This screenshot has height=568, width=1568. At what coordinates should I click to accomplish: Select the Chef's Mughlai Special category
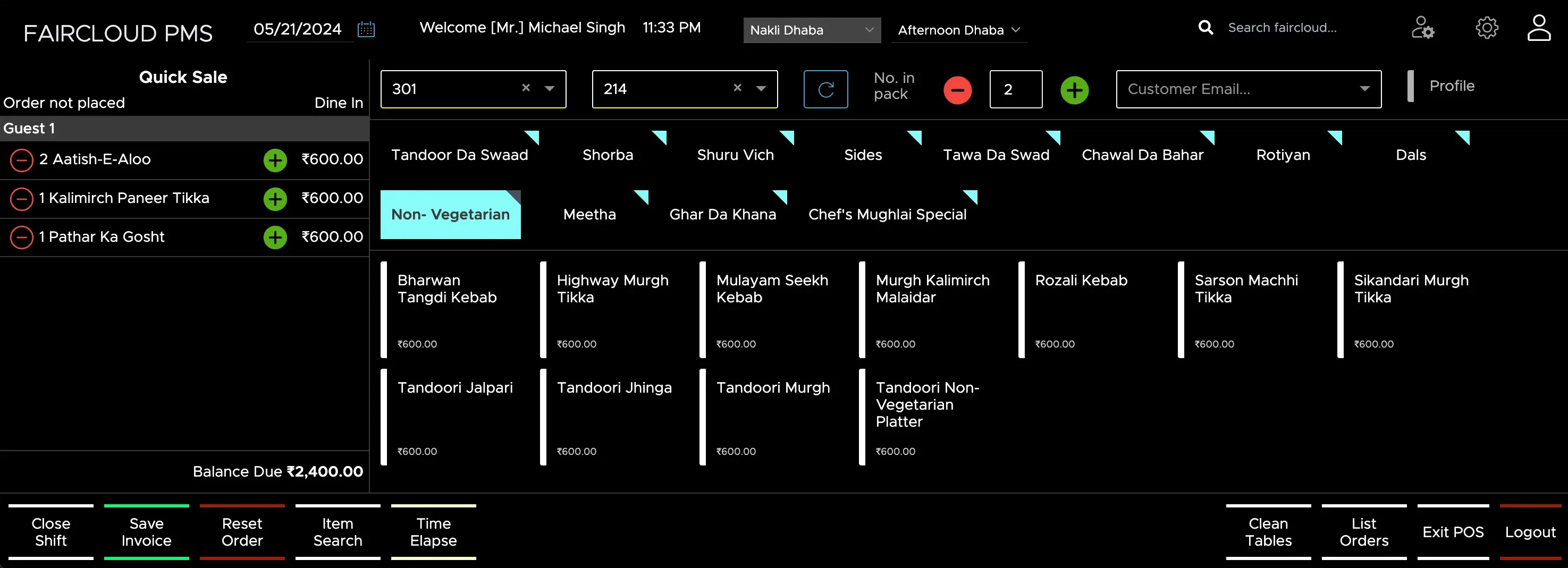click(887, 214)
